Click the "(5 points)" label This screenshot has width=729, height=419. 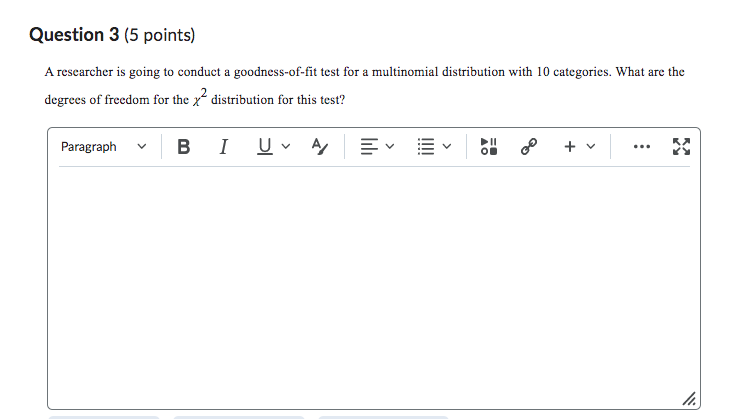(x=159, y=35)
